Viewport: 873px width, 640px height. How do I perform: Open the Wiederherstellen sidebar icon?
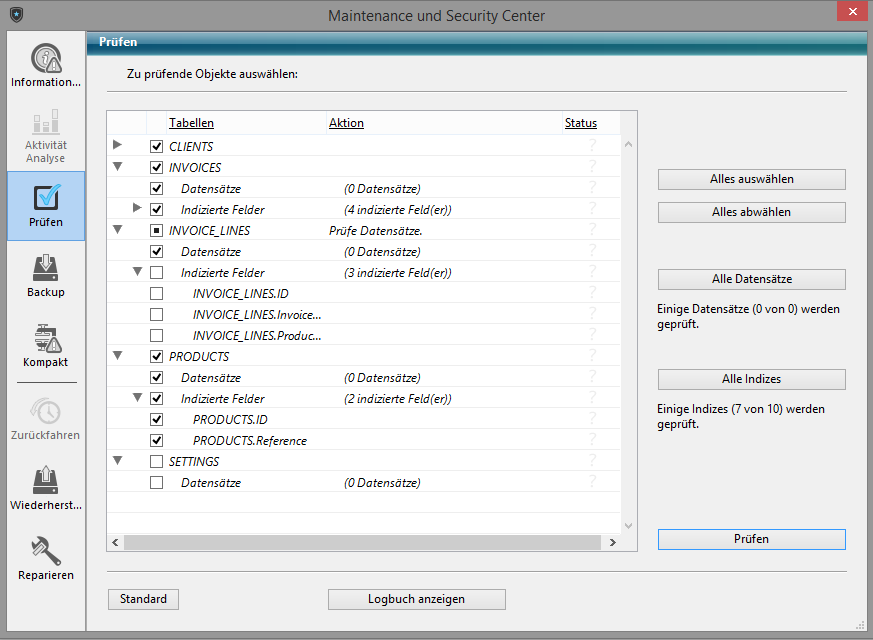(46, 482)
